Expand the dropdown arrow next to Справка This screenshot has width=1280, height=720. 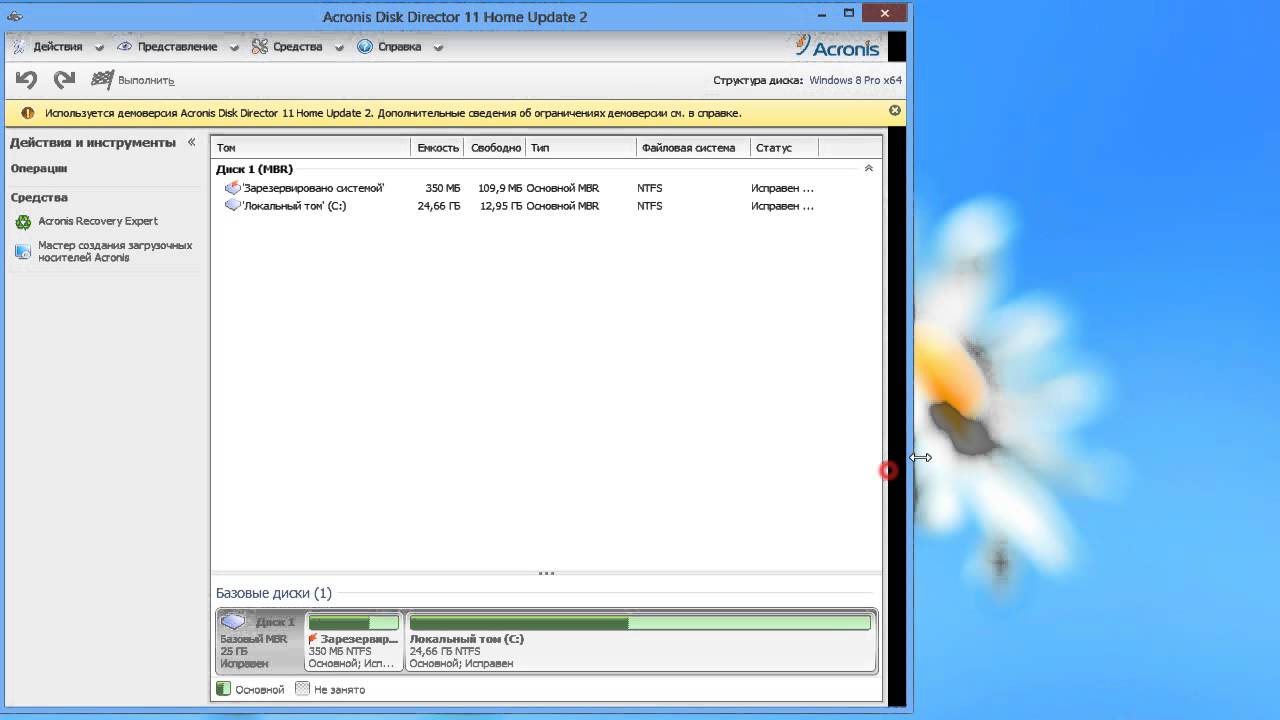click(438, 47)
